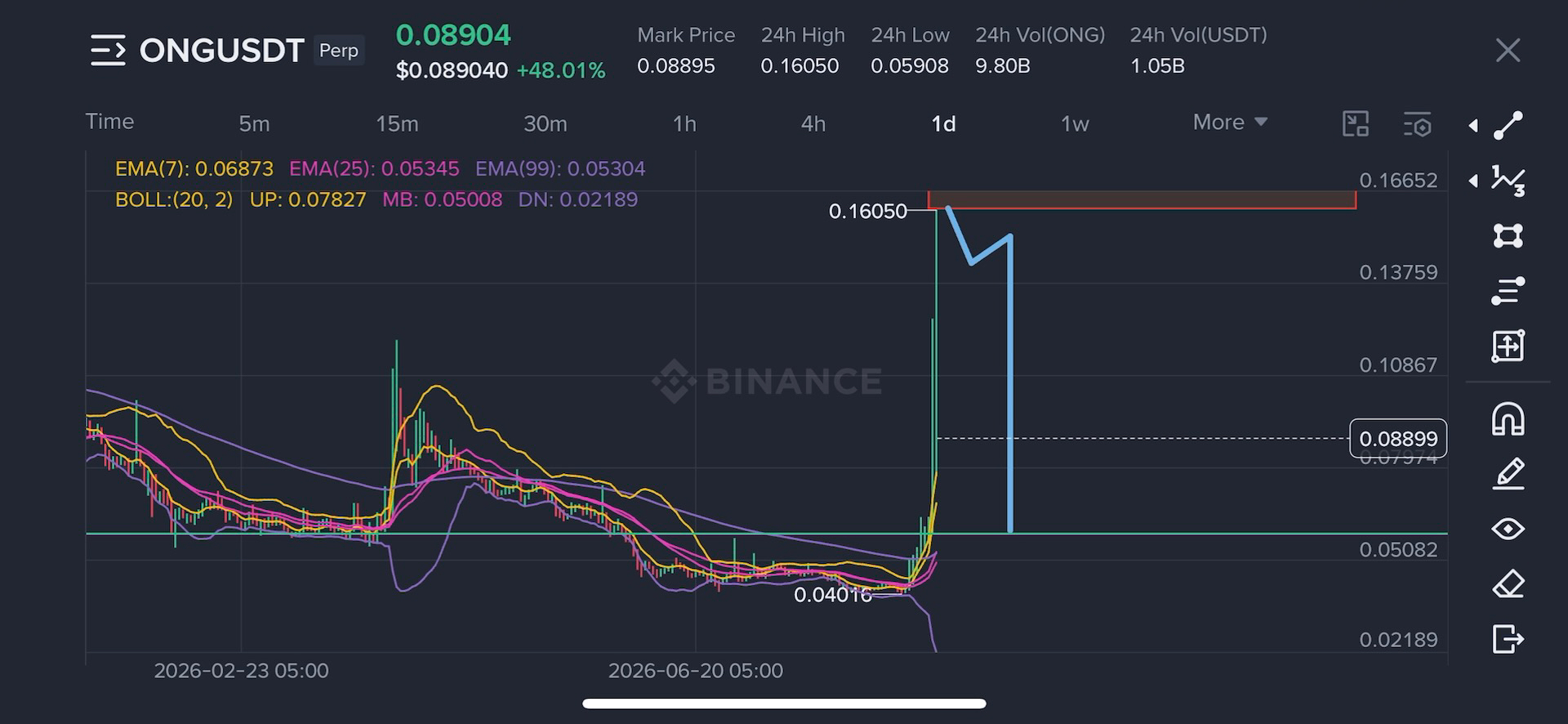Toggle the magnet snap mode

1508,419
